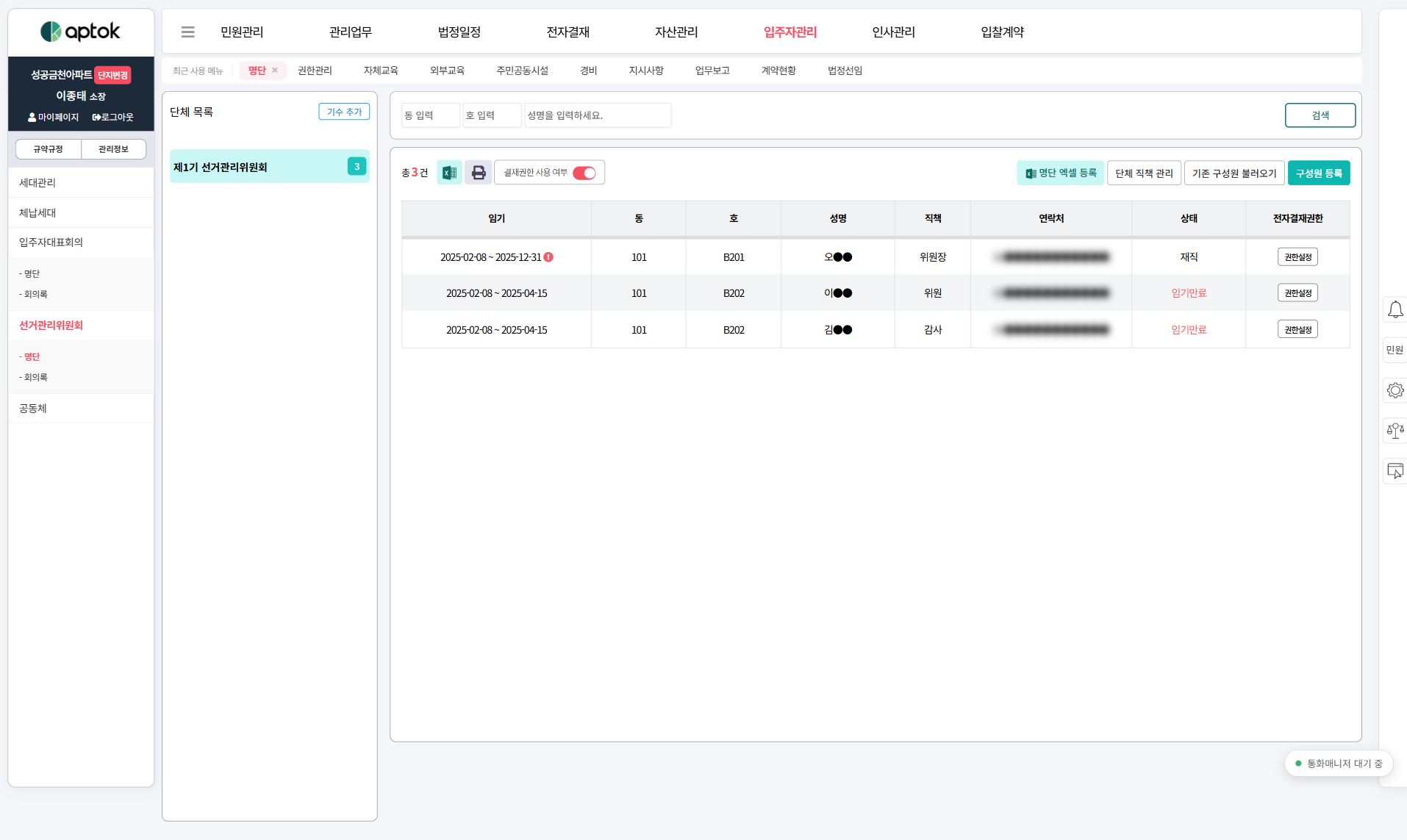
Task: Toggle 결재권한 사용 여부 switch
Action: click(x=584, y=173)
